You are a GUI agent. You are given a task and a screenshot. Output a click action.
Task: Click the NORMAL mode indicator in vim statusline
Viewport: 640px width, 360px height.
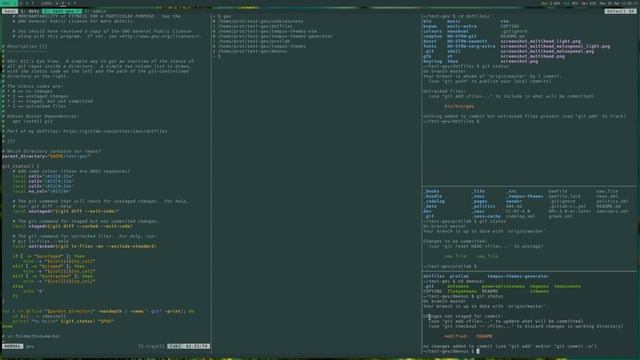click(12, 346)
